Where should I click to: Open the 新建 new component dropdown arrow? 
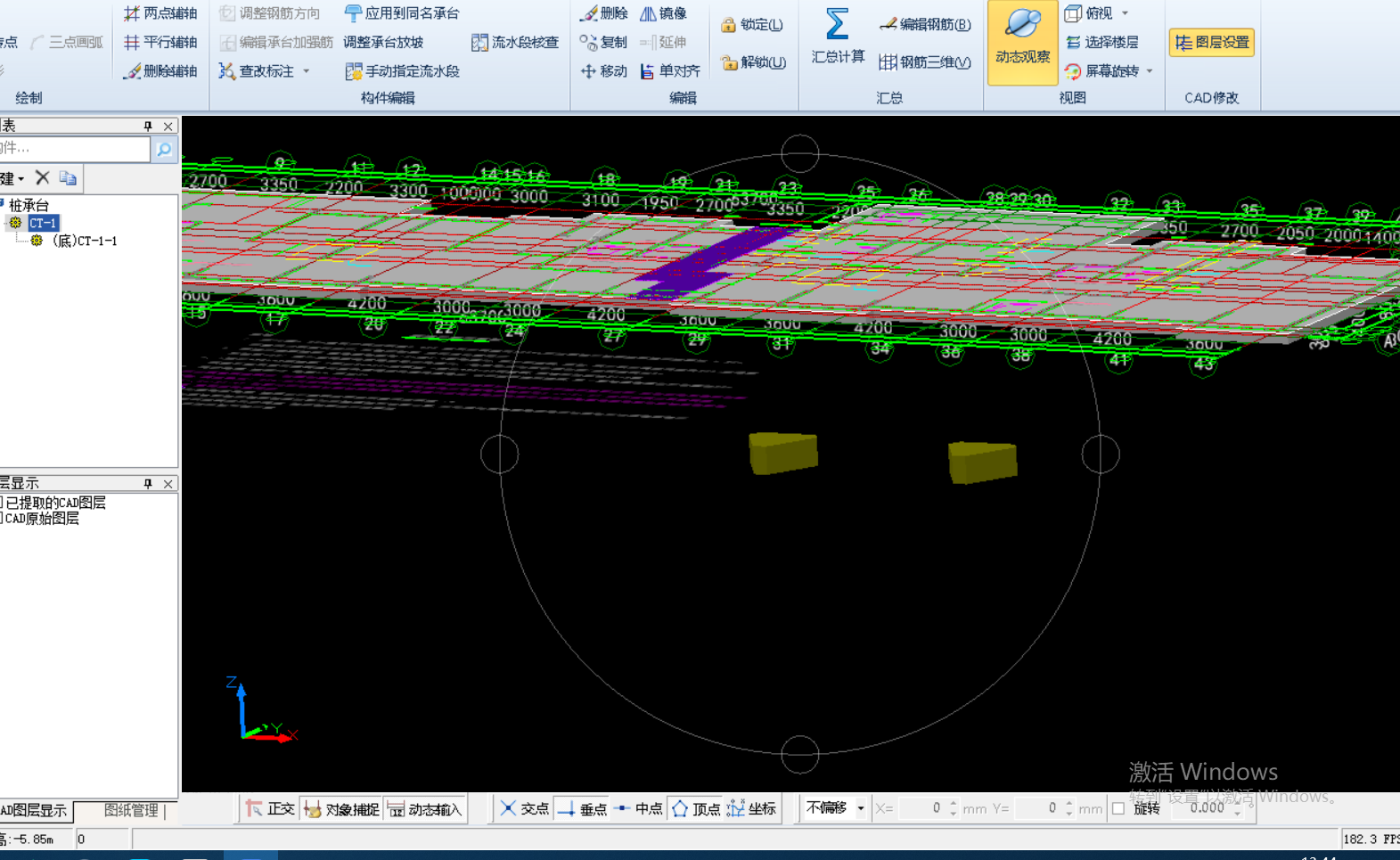pos(20,179)
